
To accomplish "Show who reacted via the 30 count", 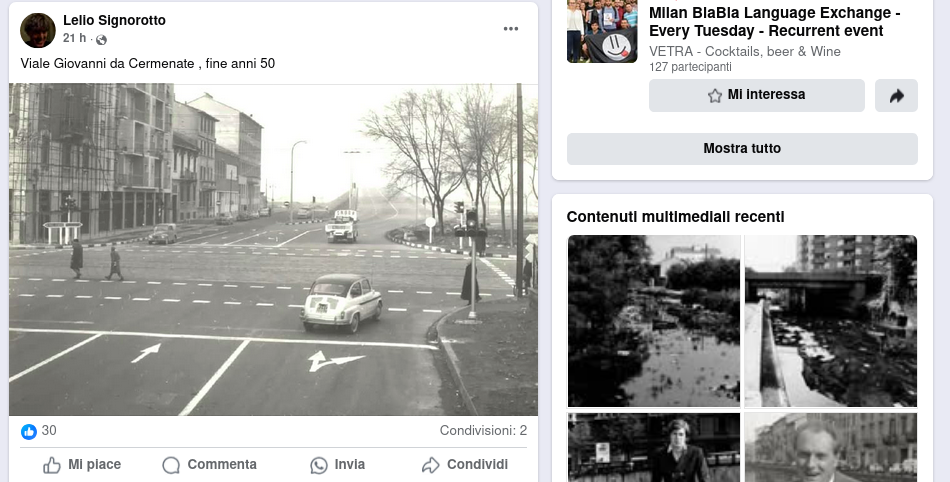I will click(49, 431).
